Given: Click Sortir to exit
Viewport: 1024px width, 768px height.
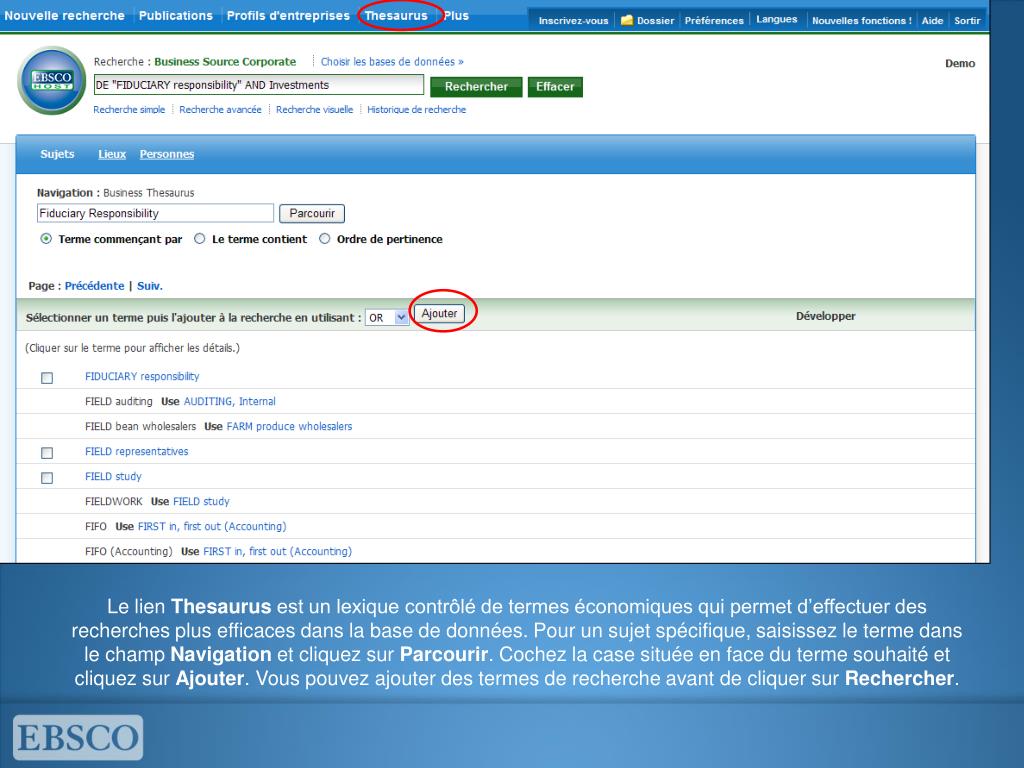Looking at the screenshot, I should point(967,20).
